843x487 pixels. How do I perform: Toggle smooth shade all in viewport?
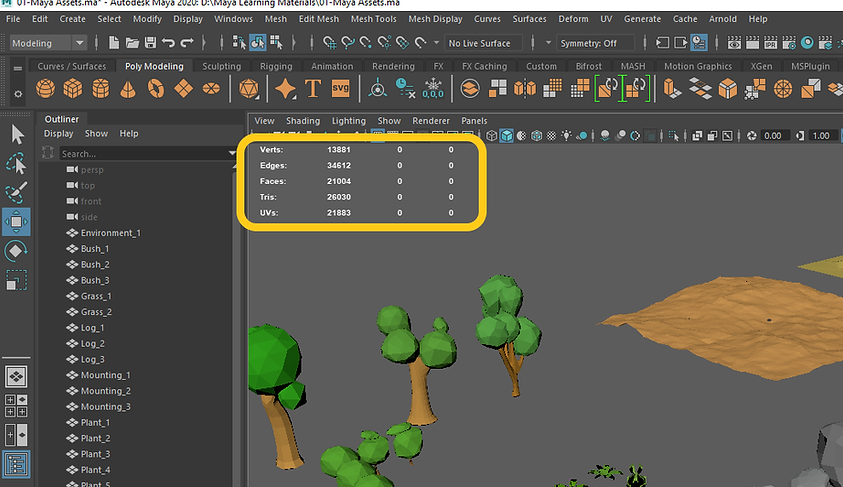coord(506,136)
